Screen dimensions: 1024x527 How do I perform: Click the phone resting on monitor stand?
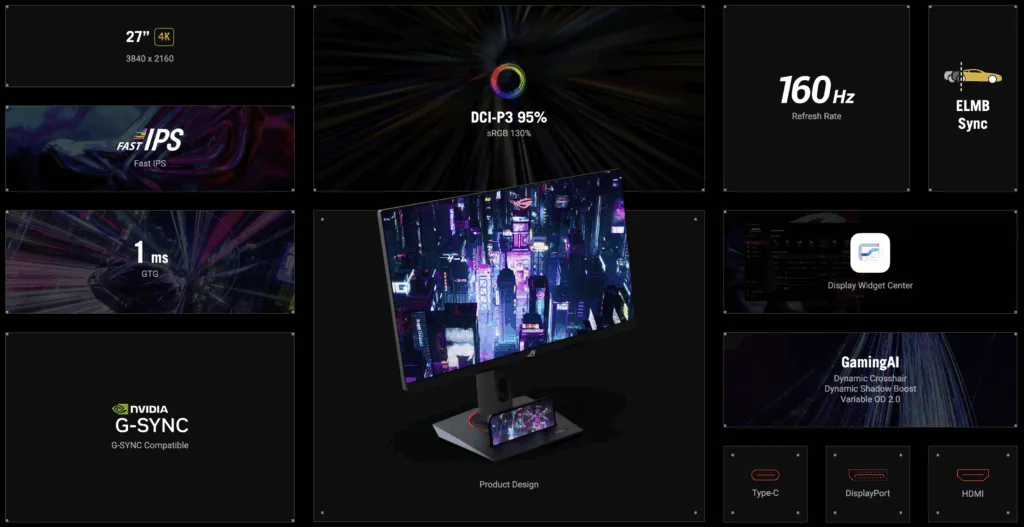[x=522, y=423]
